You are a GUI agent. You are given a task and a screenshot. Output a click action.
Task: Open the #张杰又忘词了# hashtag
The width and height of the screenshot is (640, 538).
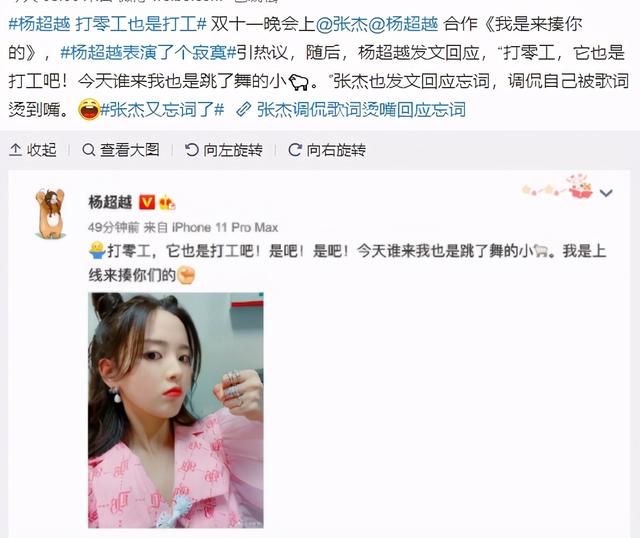pyautogui.click(x=162, y=109)
